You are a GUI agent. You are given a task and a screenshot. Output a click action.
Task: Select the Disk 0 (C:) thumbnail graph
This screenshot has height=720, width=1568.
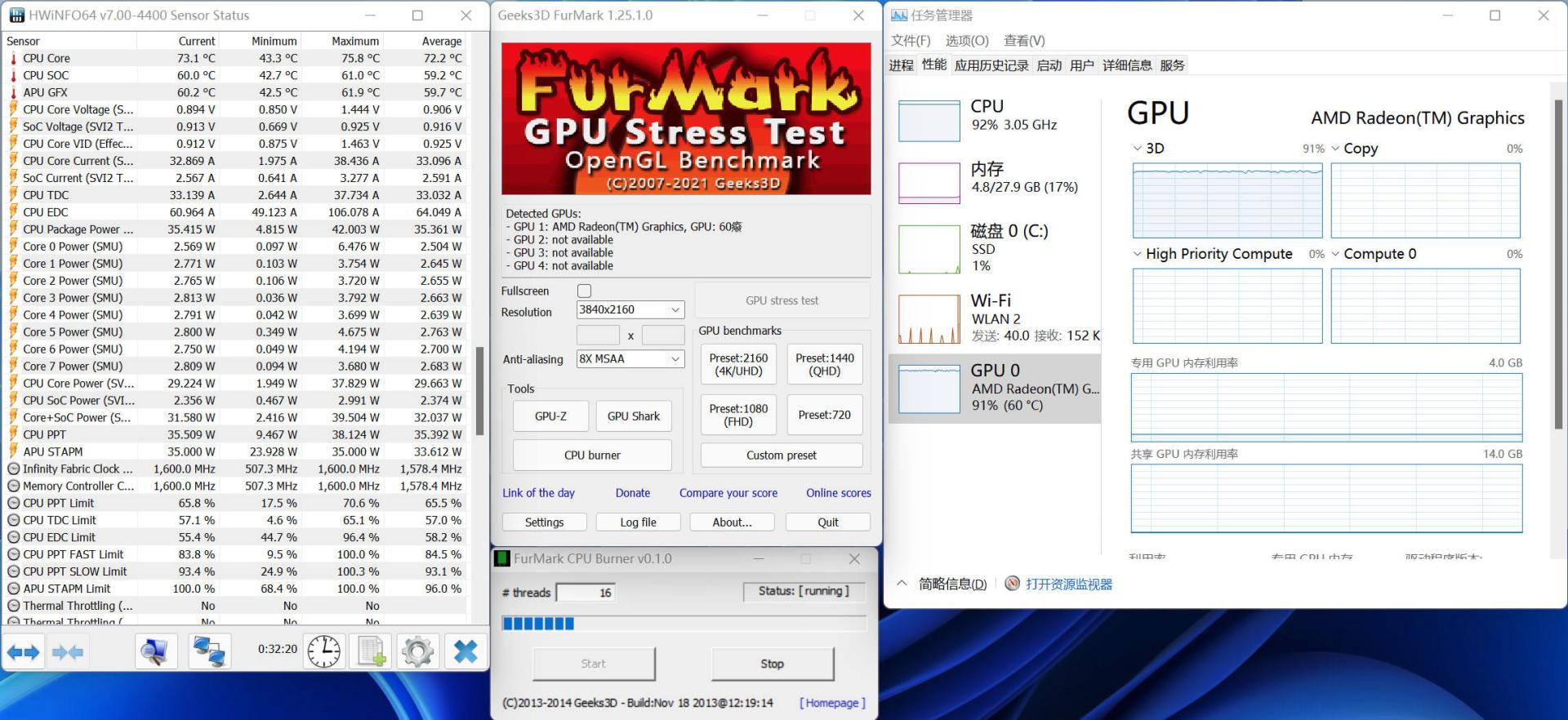pos(929,249)
